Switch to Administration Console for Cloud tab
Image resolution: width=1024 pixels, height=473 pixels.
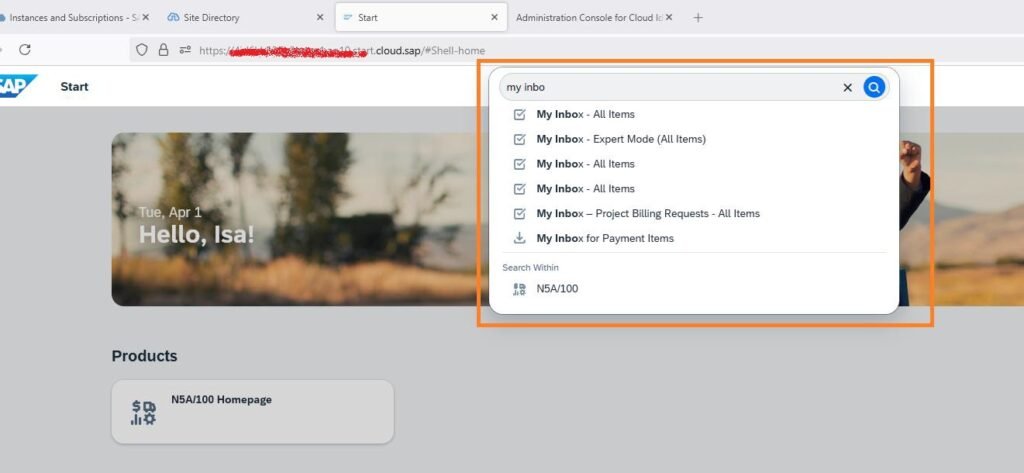click(x=588, y=17)
